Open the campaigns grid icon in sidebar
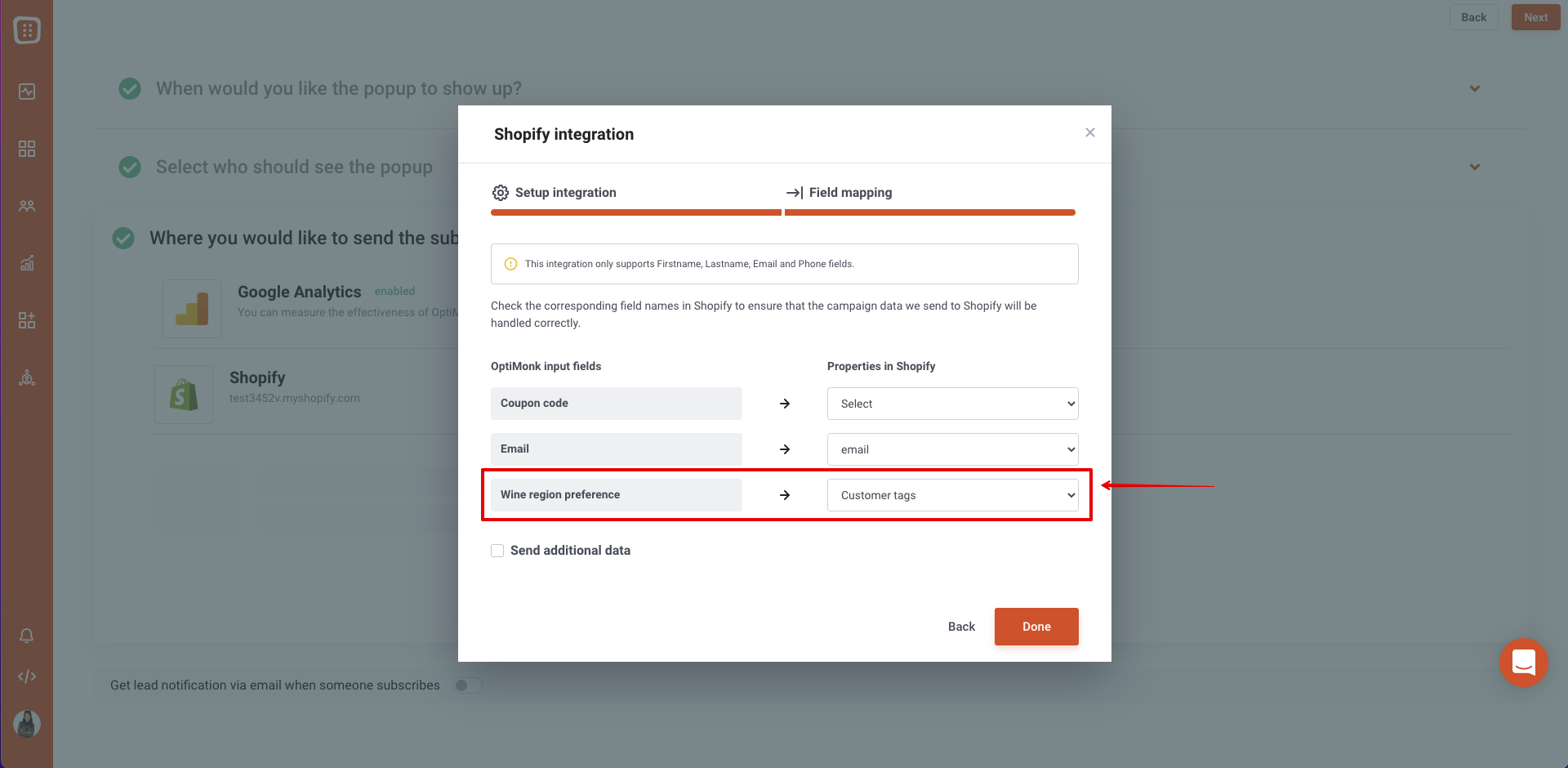Image resolution: width=1568 pixels, height=768 pixels. click(x=27, y=149)
